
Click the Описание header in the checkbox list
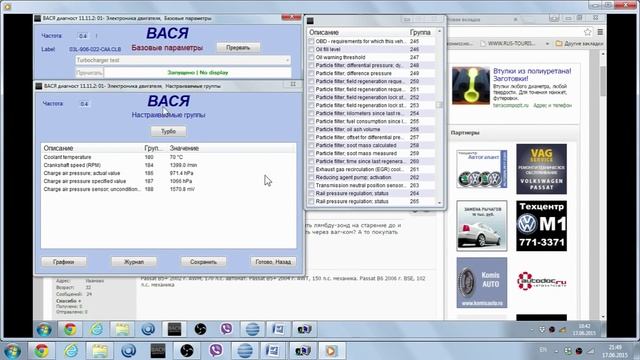click(x=324, y=32)
